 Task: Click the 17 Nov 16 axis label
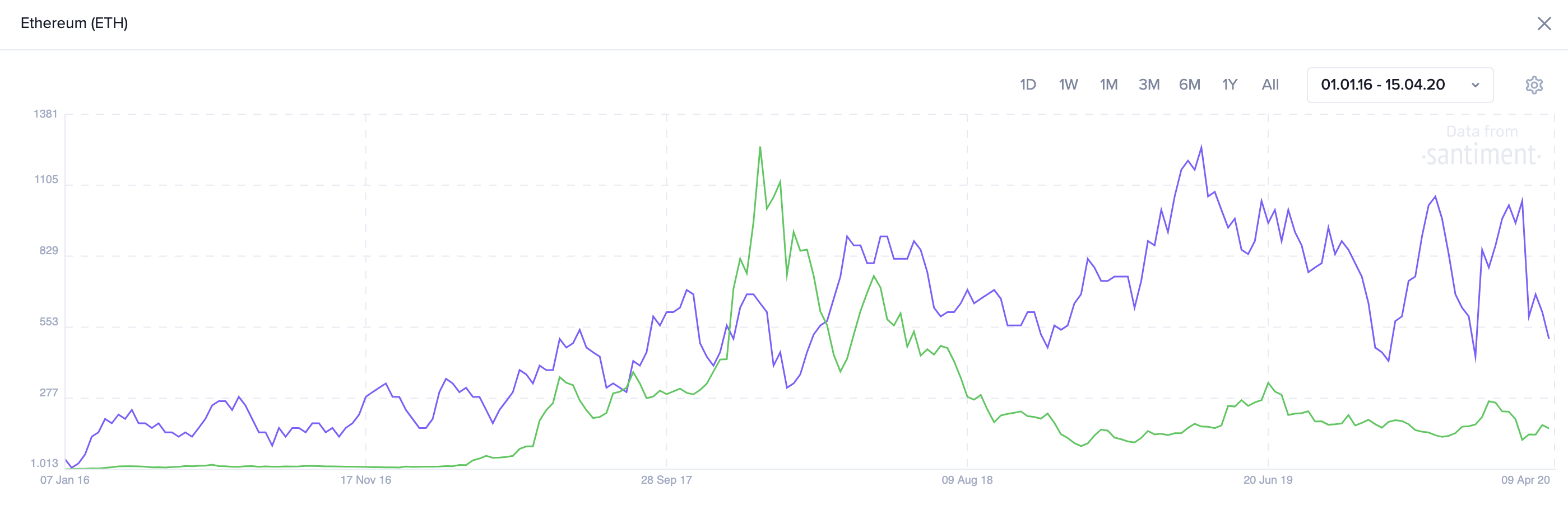click(365, 480)
